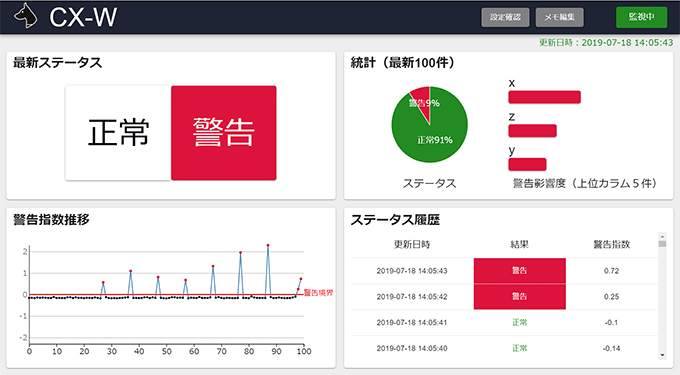Open the メモ編集 memo edit button
The image size is (680, 375).
(x=559, y=17)
